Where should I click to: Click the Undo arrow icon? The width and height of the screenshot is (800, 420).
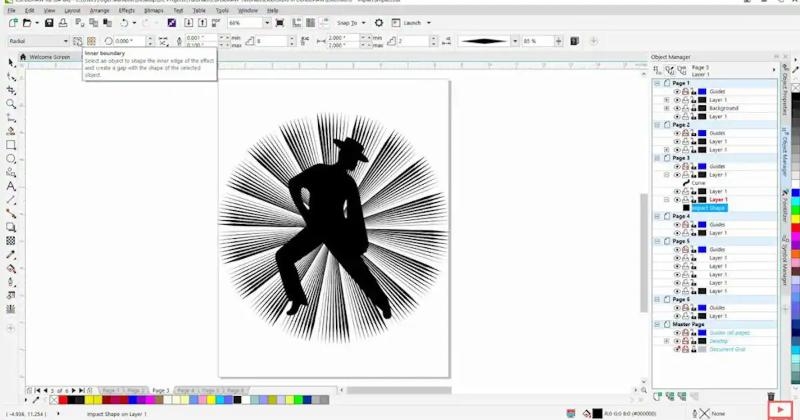[x=124, y=23]
